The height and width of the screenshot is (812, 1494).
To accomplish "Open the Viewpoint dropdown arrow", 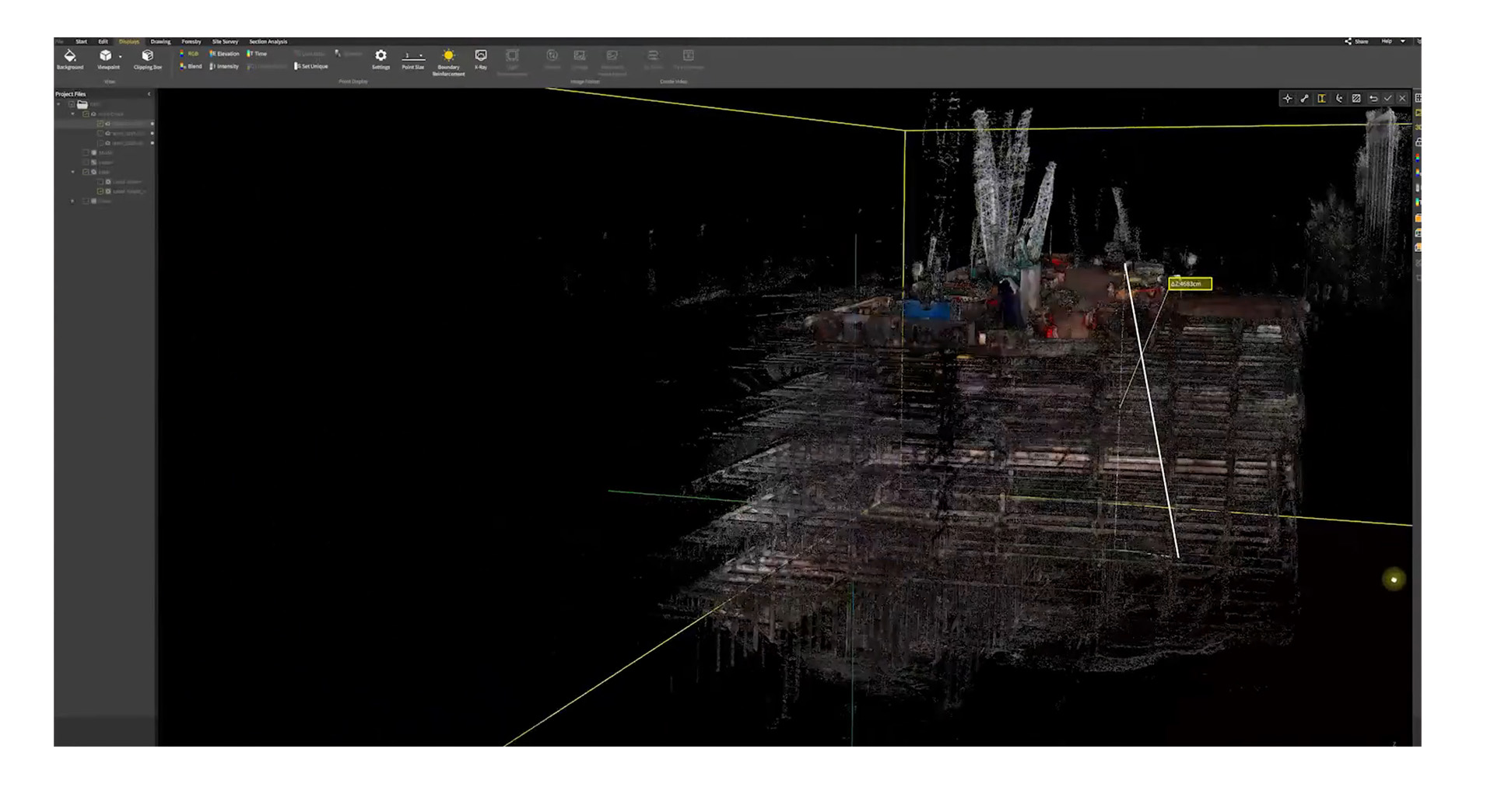I will [x=121, y=57].
